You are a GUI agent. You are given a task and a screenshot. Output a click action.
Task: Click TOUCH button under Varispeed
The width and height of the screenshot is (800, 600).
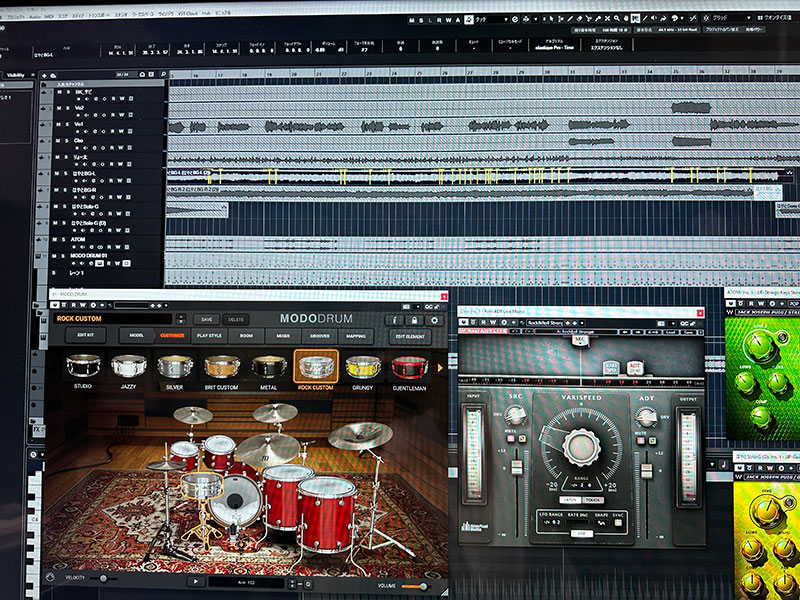(x=593, y=500)
